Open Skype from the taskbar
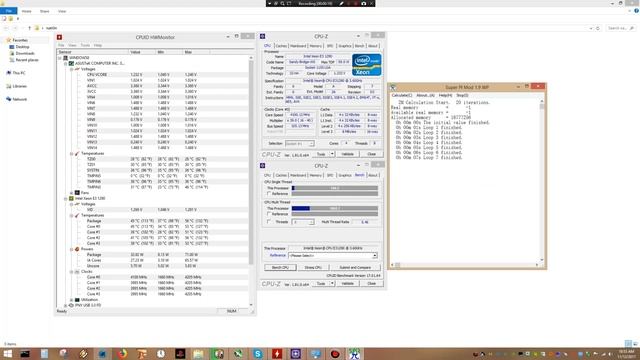 258,353
